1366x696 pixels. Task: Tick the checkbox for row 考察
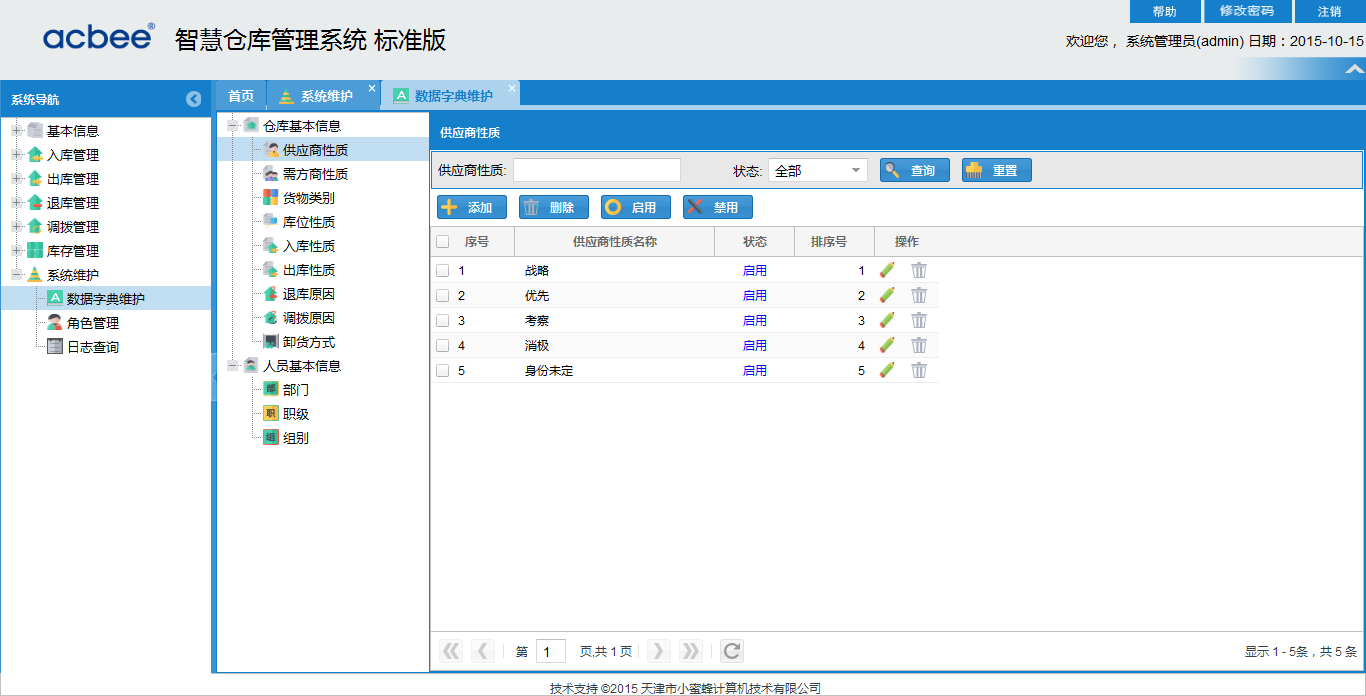(x=442, y=320)
